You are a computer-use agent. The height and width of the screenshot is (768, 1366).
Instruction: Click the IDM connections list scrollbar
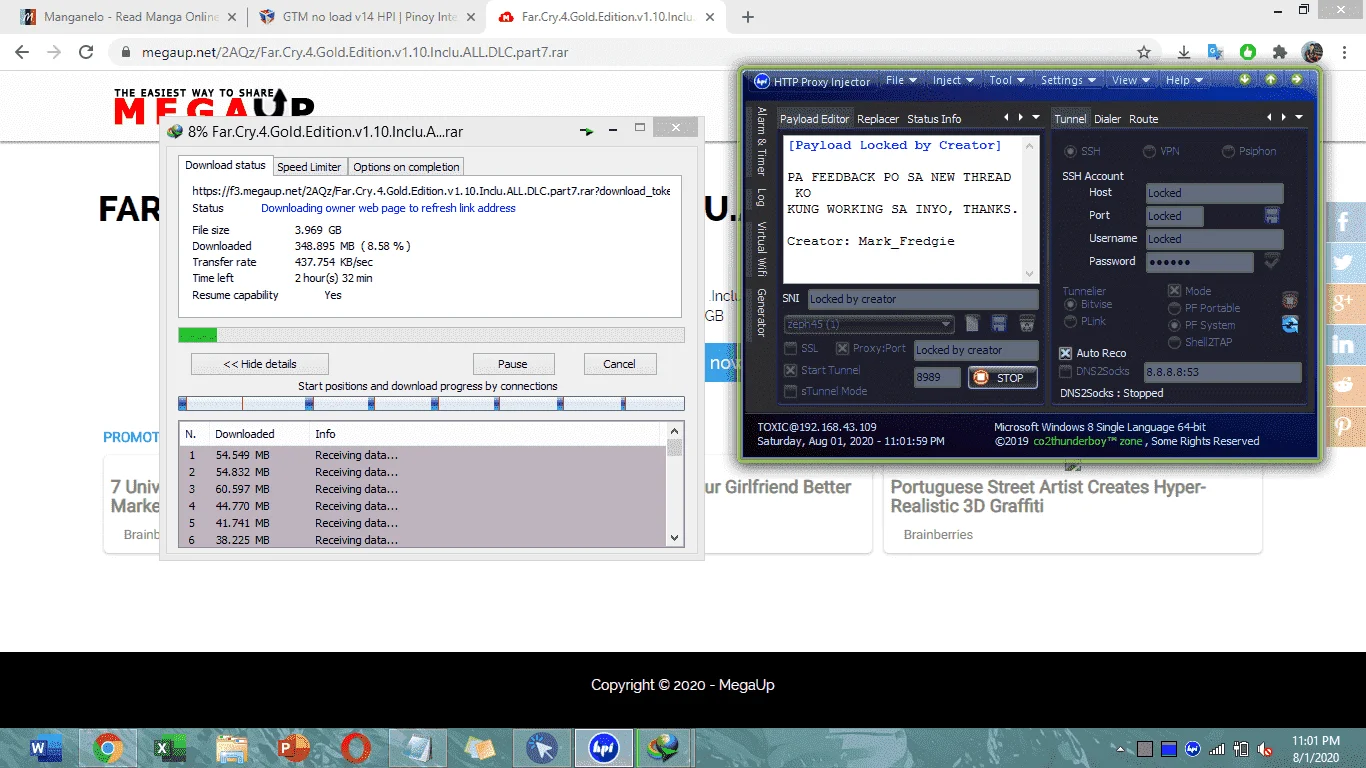coord(675,485)
